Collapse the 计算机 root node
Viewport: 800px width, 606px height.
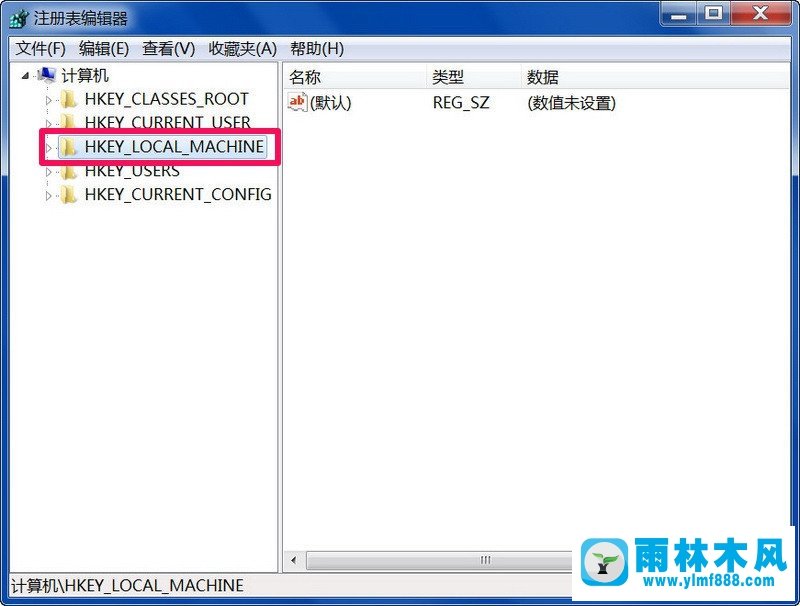coord(25,76)
